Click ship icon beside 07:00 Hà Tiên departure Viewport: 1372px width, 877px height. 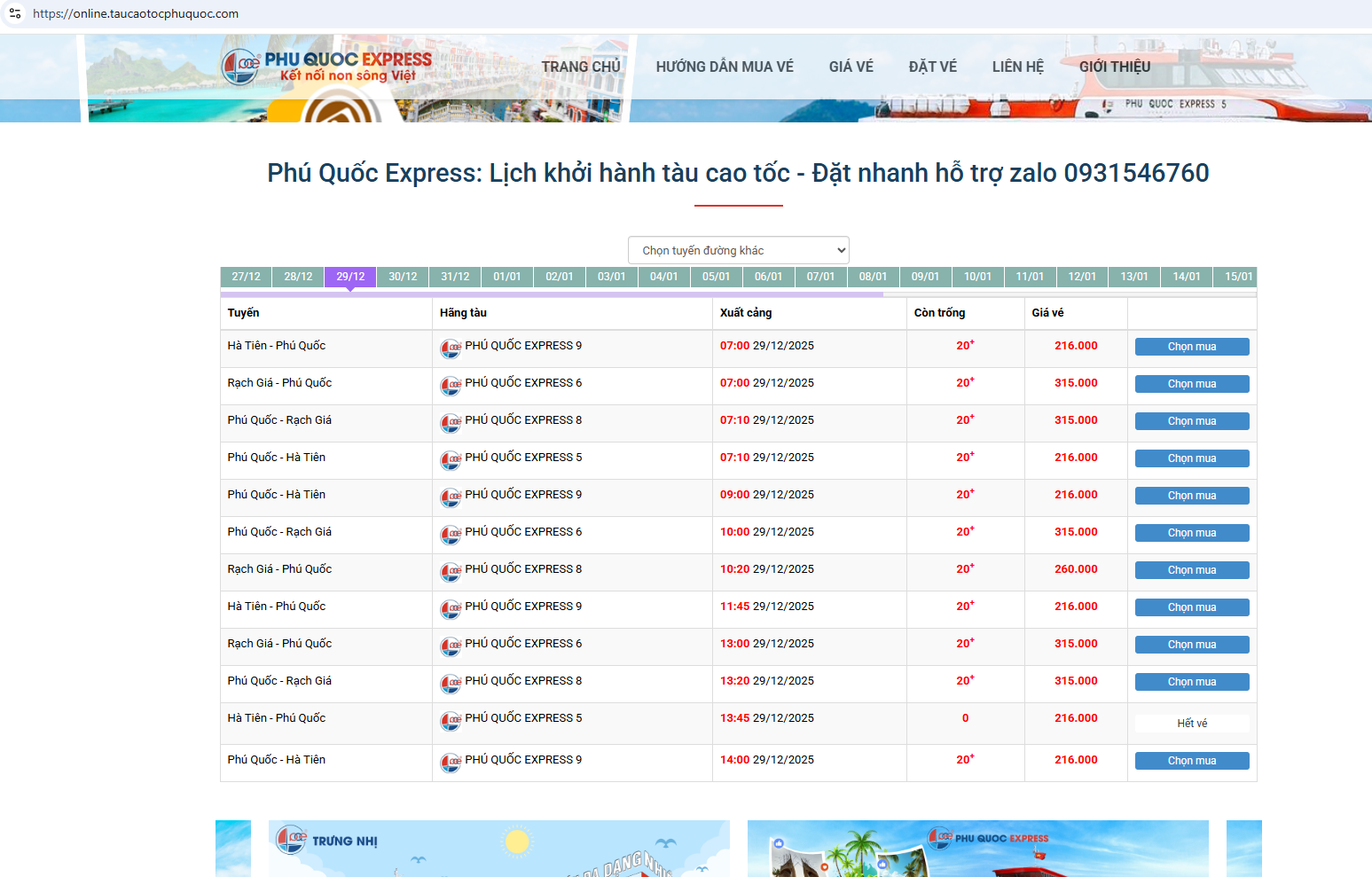tap(451, 348)
